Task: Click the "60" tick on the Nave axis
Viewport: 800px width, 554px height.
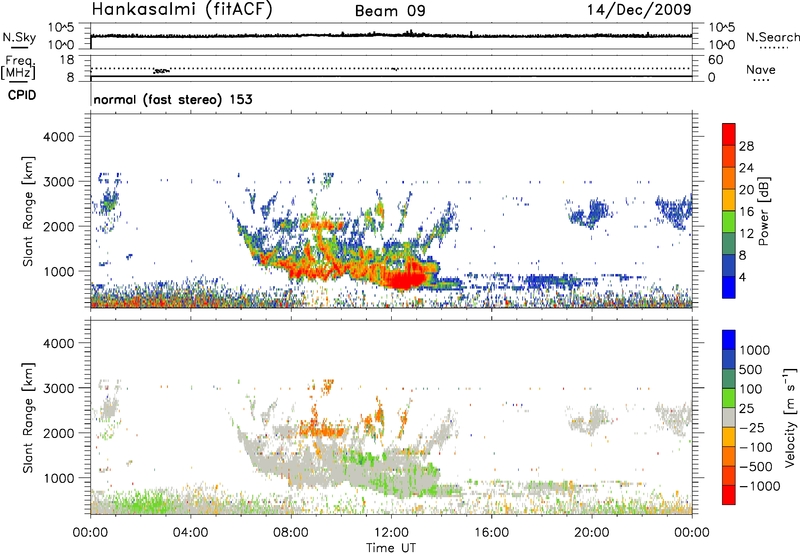Action: [715, 60]
